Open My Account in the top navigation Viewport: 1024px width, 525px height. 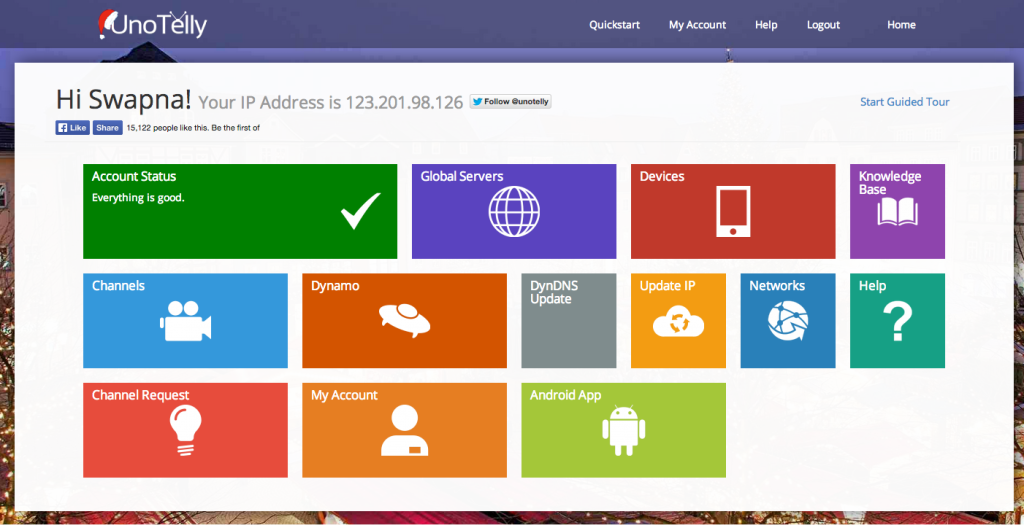(697, 25)
